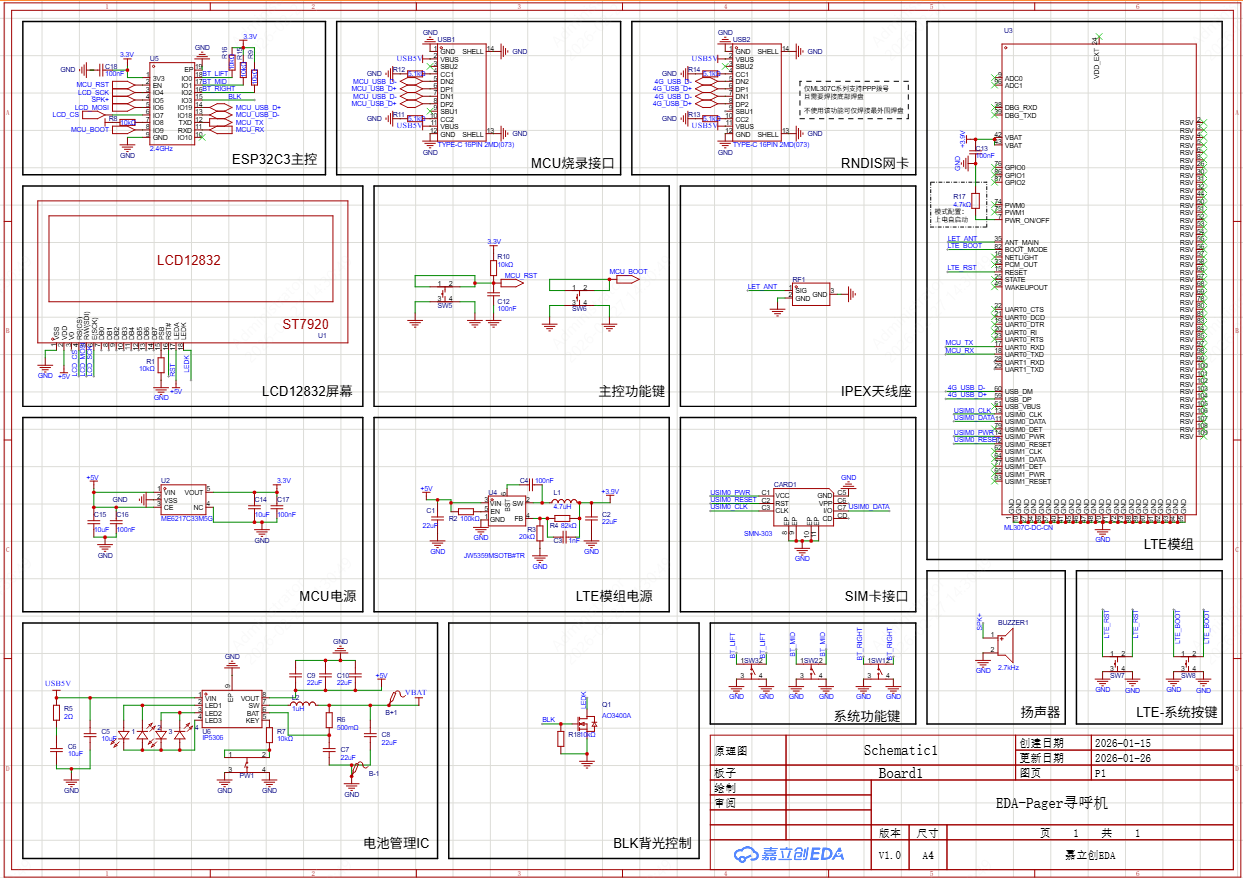Click the V1.0 version field
This screenshot has width=1243, height=878.
click(x=889, y=856)
